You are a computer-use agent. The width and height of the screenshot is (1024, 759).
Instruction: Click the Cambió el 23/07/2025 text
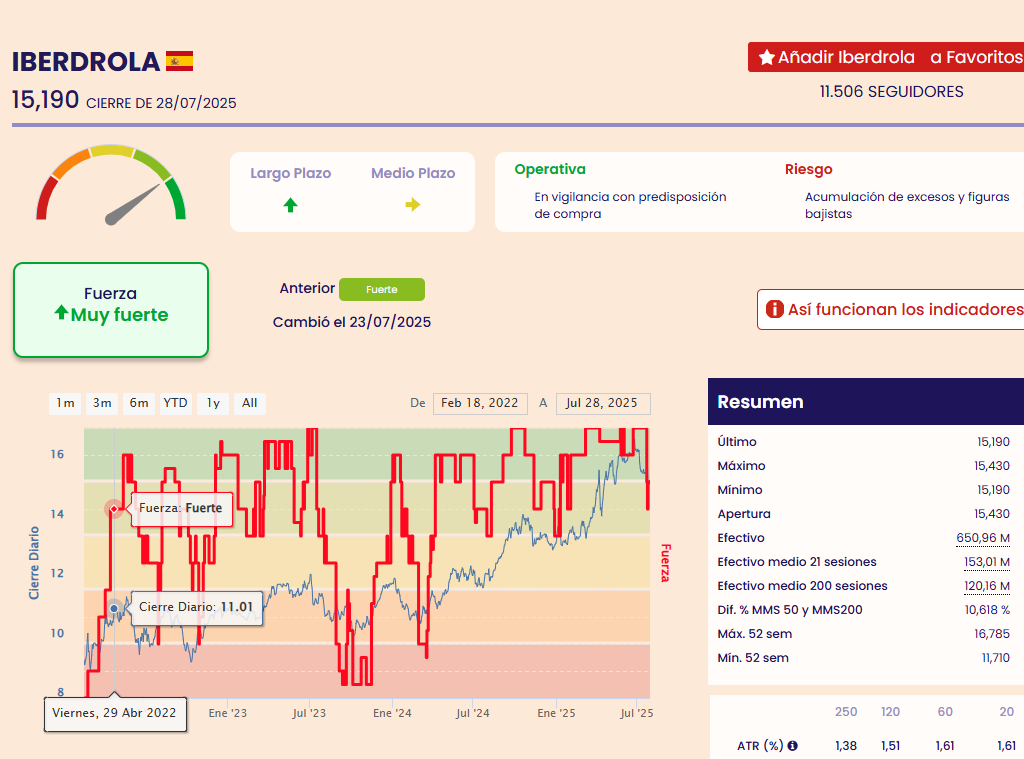click(x=352, y=322)
